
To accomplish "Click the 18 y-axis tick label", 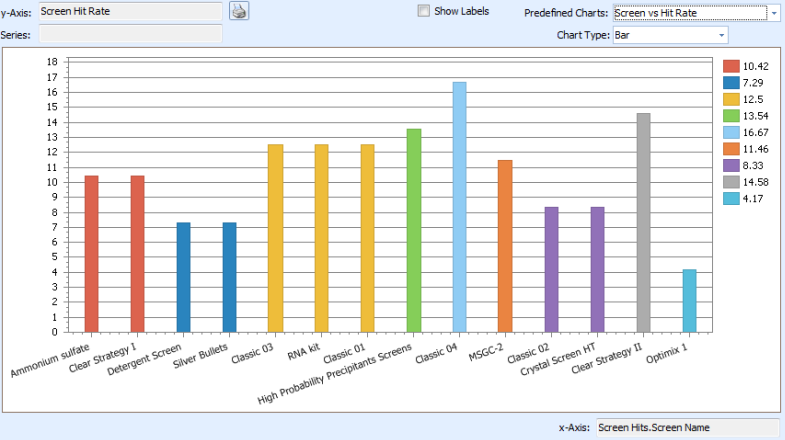I will [x=52, y=62].
